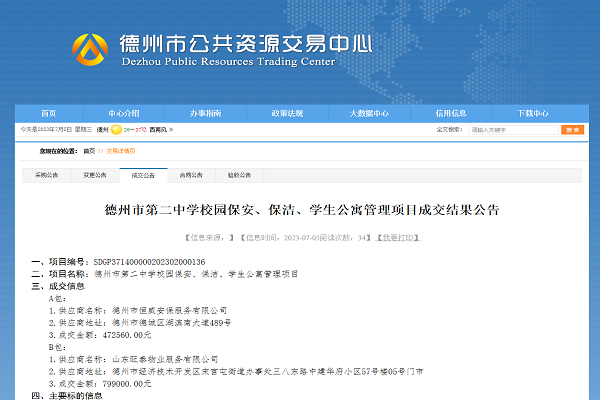Open the 下载中心 navigation item
Viewport: 600px width, 400px height.
point(533,113)
